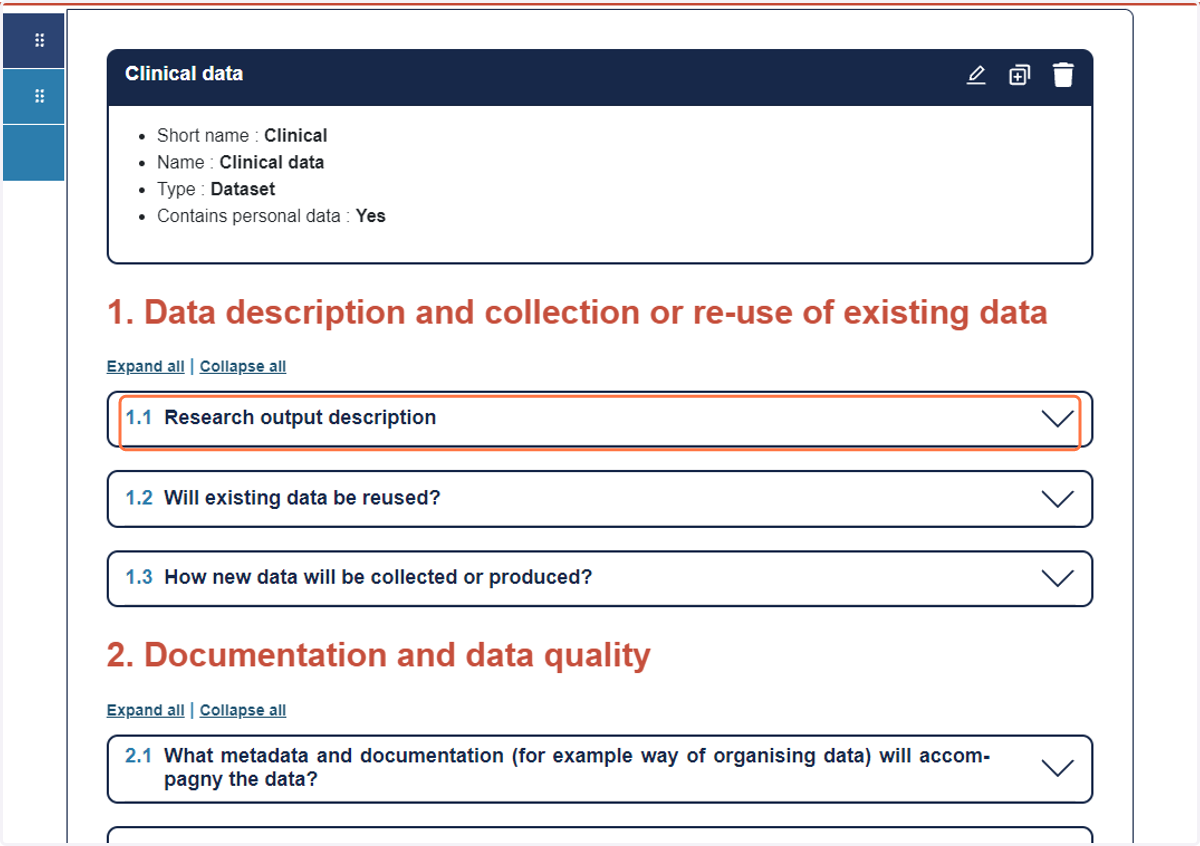
Task: Collapse all questions in section 1
Action: tap(243, 366)
